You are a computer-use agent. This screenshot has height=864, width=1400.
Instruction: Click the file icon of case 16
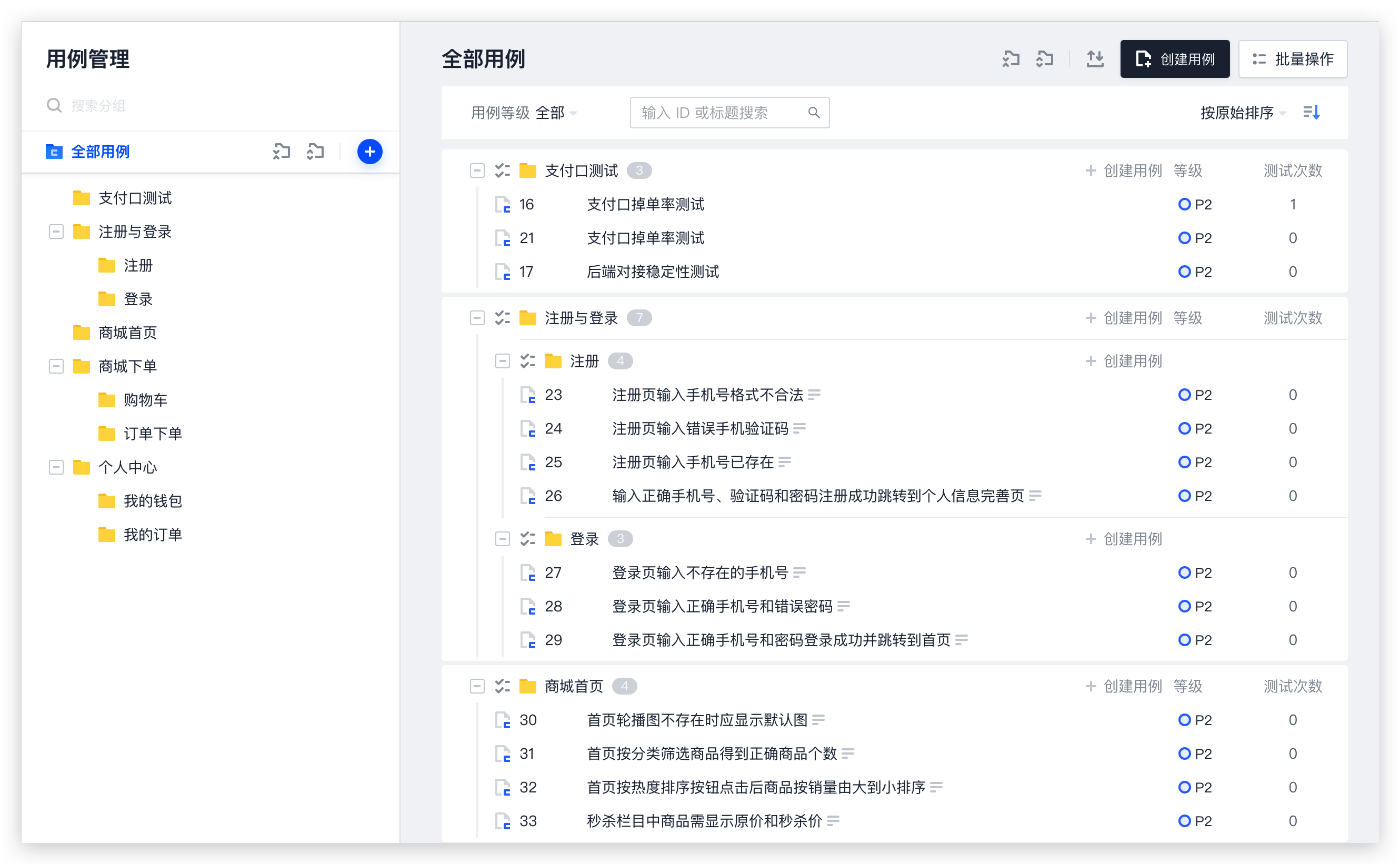point(502,205)
